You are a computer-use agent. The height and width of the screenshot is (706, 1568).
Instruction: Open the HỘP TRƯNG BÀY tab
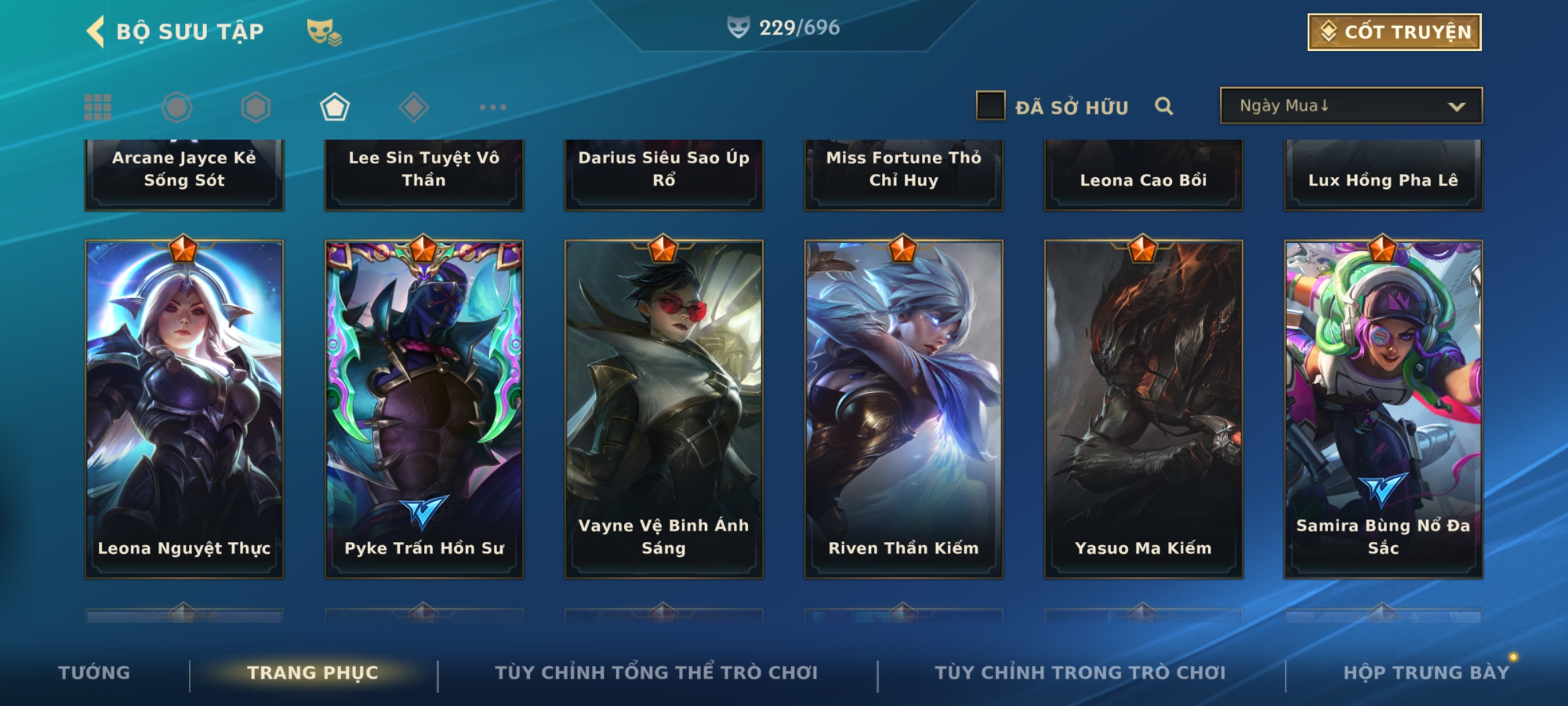coord(1426,673)
